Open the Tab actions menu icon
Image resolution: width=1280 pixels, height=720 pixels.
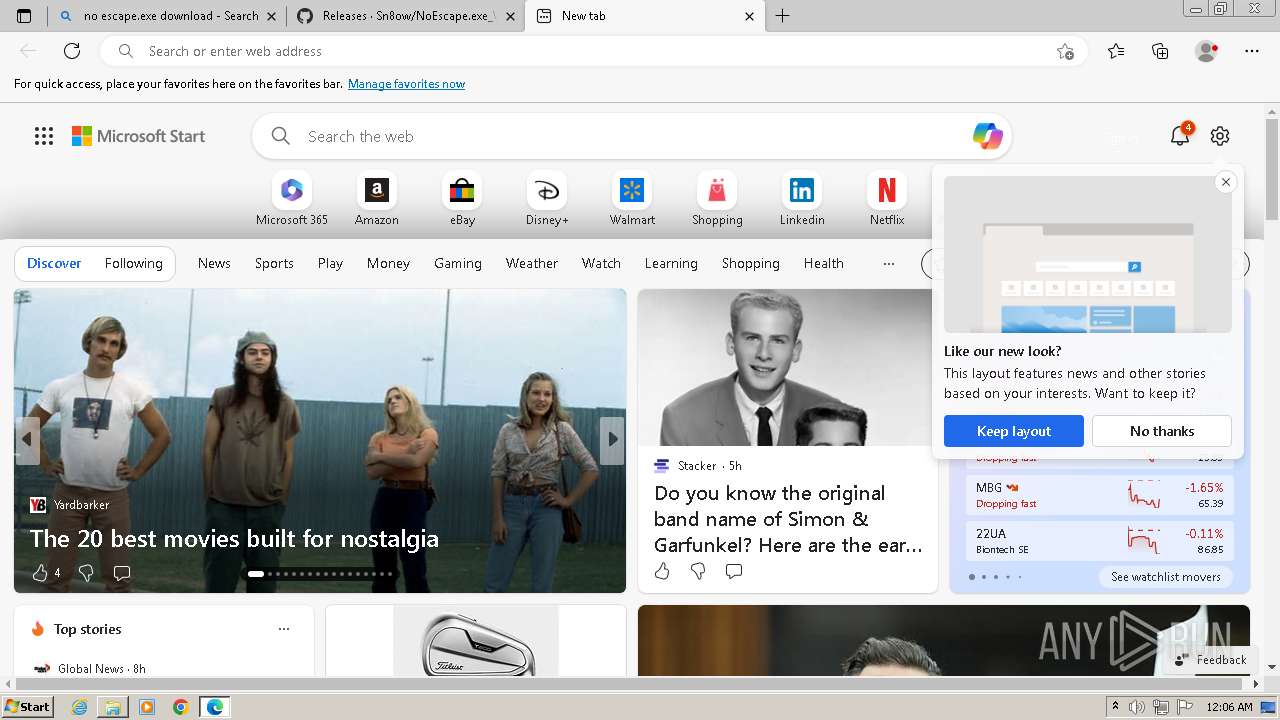tap(24, 16)
